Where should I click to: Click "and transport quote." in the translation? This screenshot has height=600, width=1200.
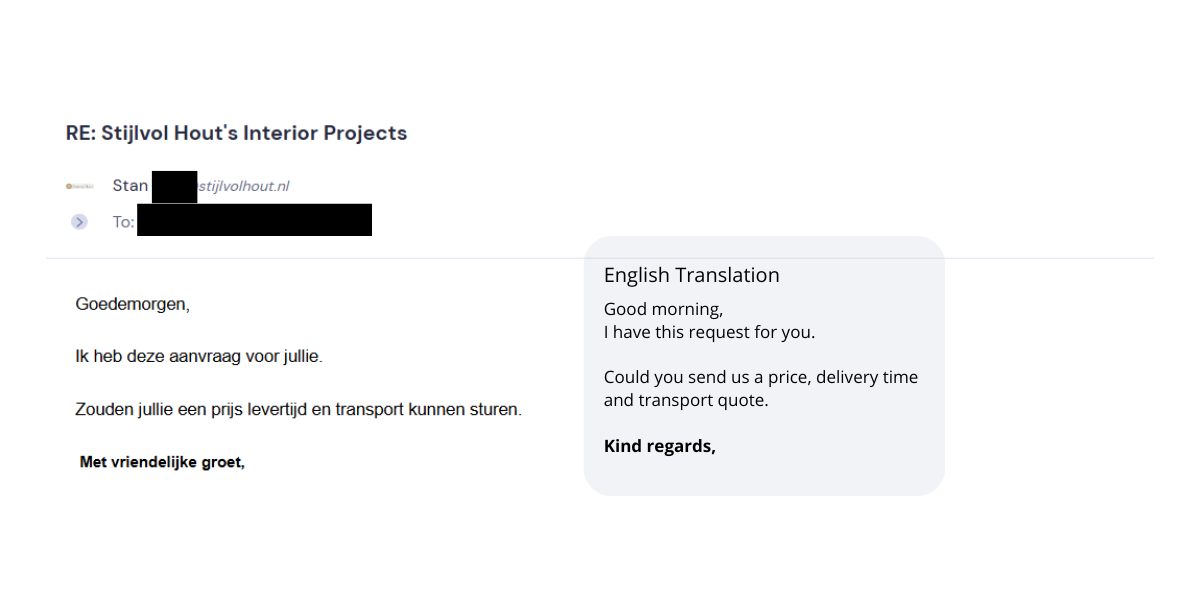click(686, 401)
